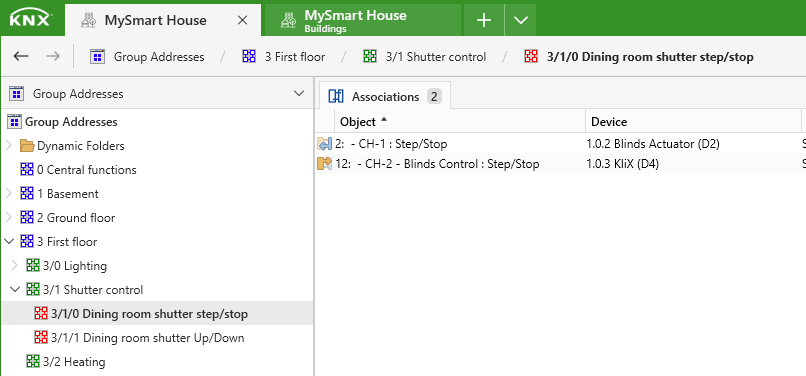Navigate to 3/1 Shutter control breadcrumb
The image size is (806, 376).
(436, 57)
